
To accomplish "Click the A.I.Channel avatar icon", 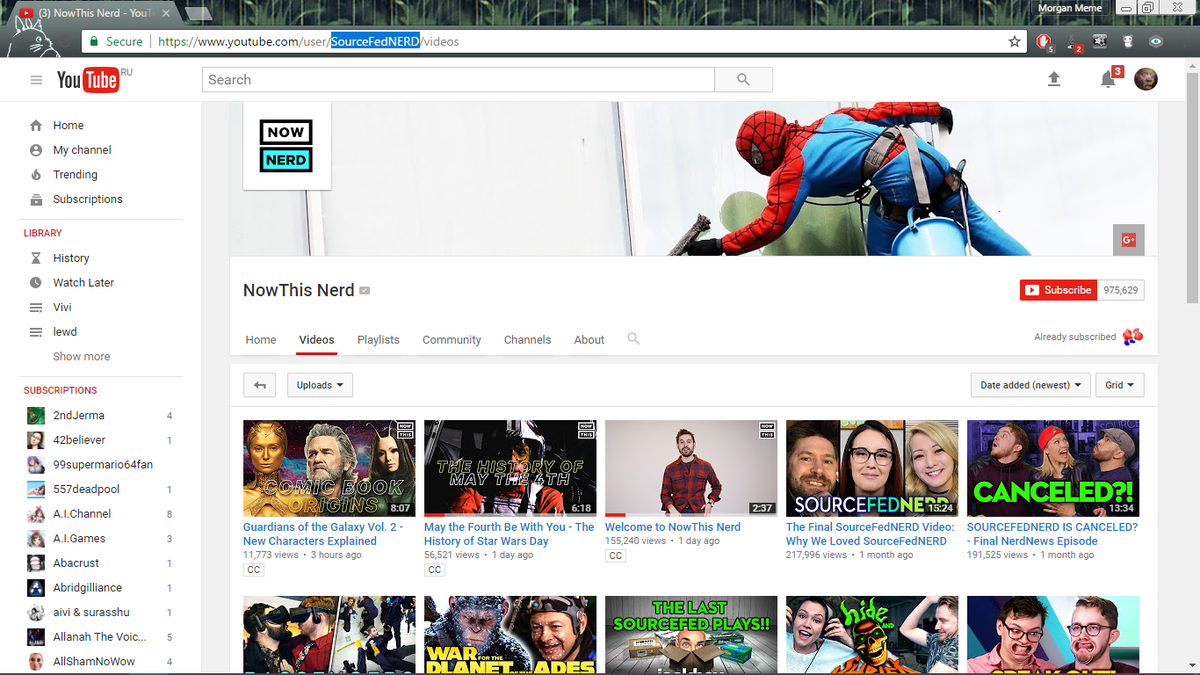I will (x=36, y=514).
